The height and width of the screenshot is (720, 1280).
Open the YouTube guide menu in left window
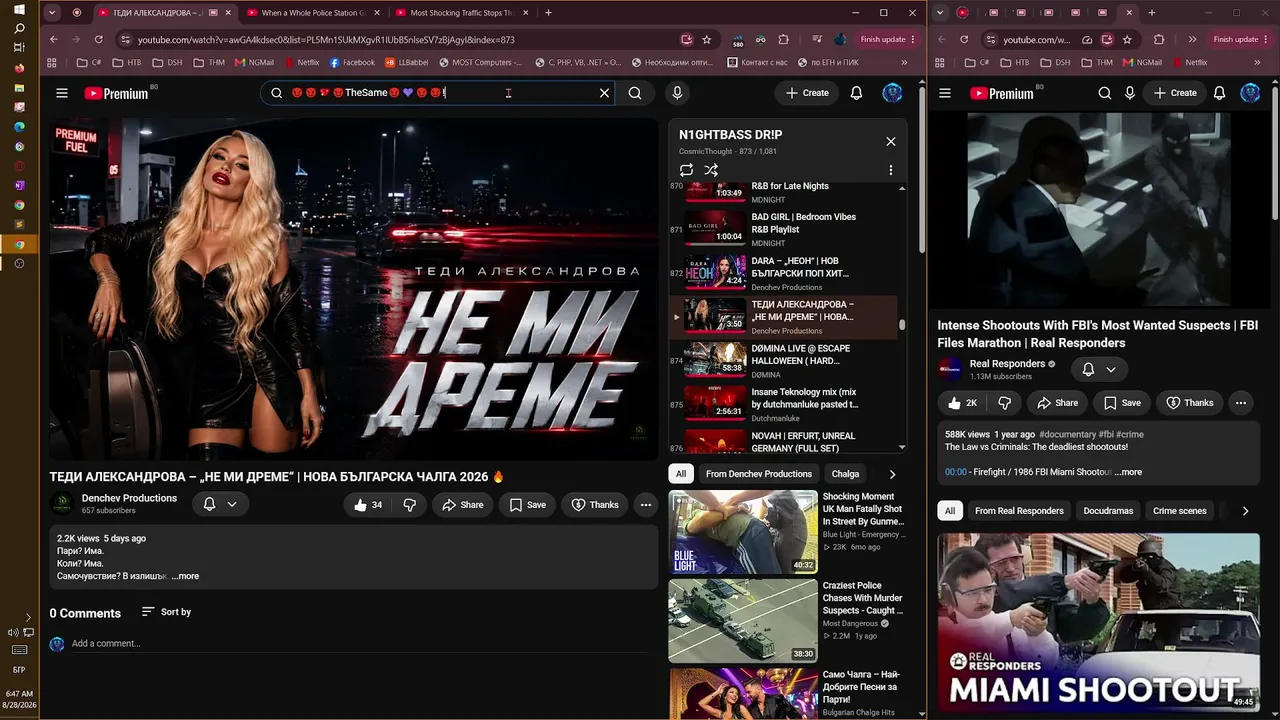click(x=62, y=93)
